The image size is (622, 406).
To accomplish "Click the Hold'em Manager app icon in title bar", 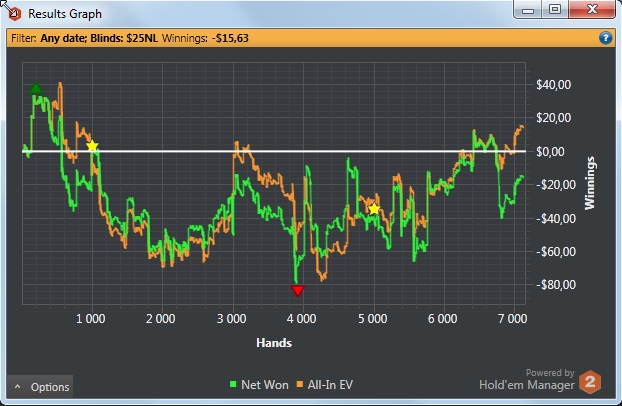I will coord(15,14).
